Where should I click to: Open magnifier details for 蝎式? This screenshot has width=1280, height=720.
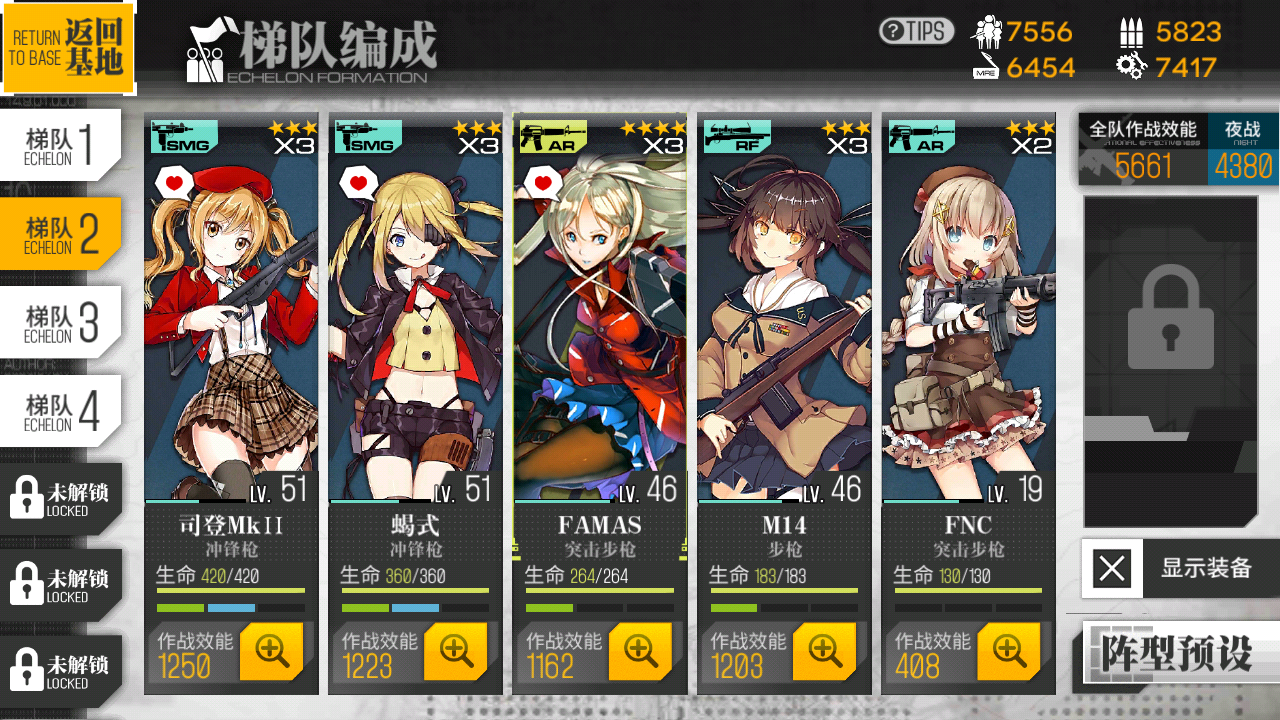point(456,651)
